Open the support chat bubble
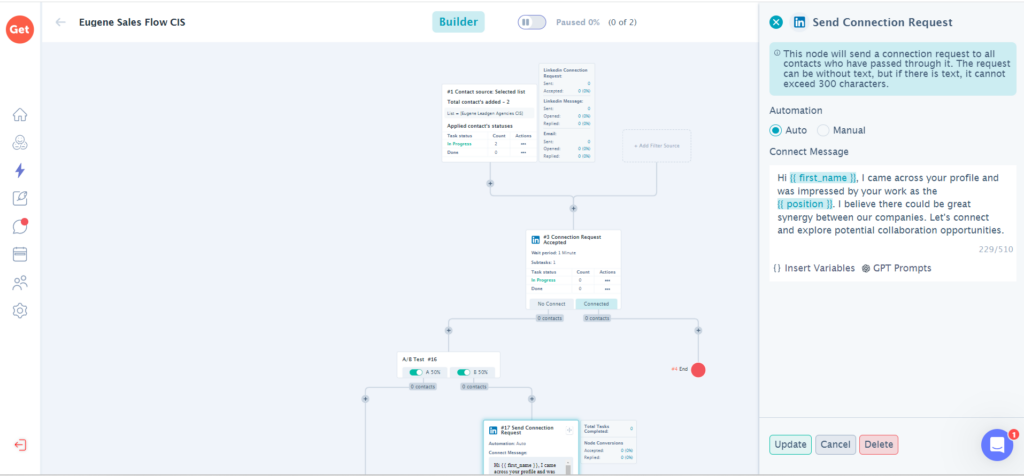This screenshot has width=1024, height=476. tap(997, 444)
